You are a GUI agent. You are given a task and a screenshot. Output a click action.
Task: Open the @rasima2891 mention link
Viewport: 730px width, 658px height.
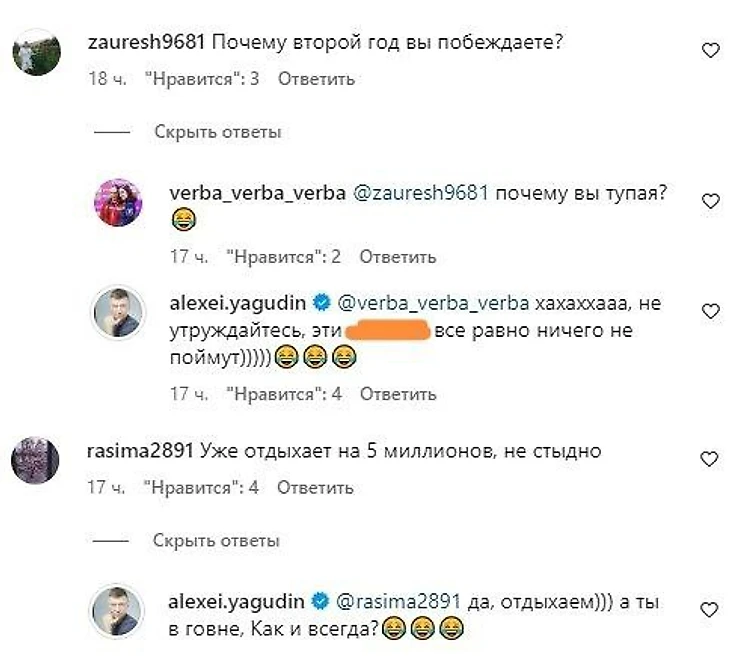click(398, 602)
